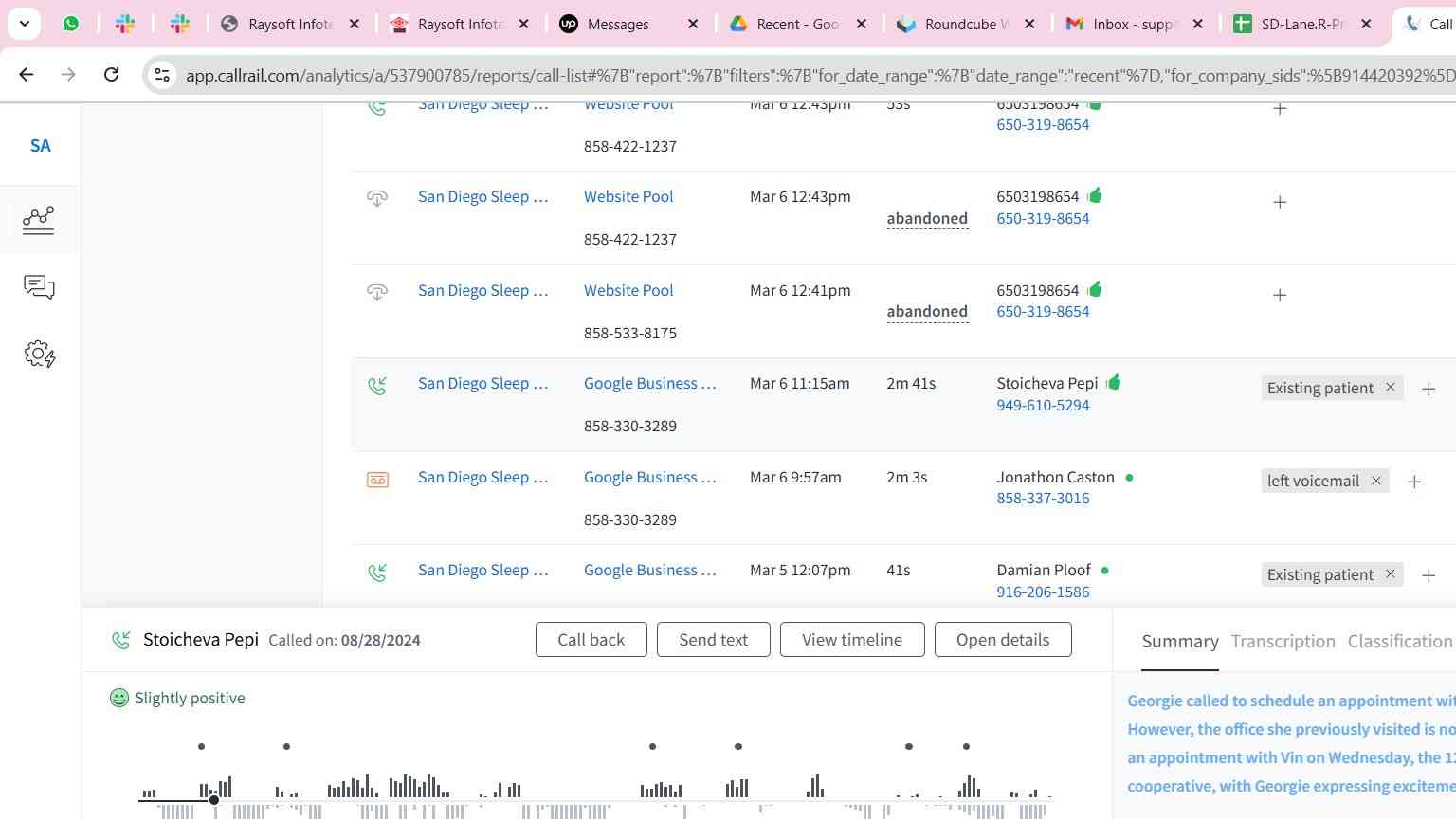Screen dimensions: 1456x819
Task: Add a tag to the 12:41pm abandoned call
Action: 1280,295
